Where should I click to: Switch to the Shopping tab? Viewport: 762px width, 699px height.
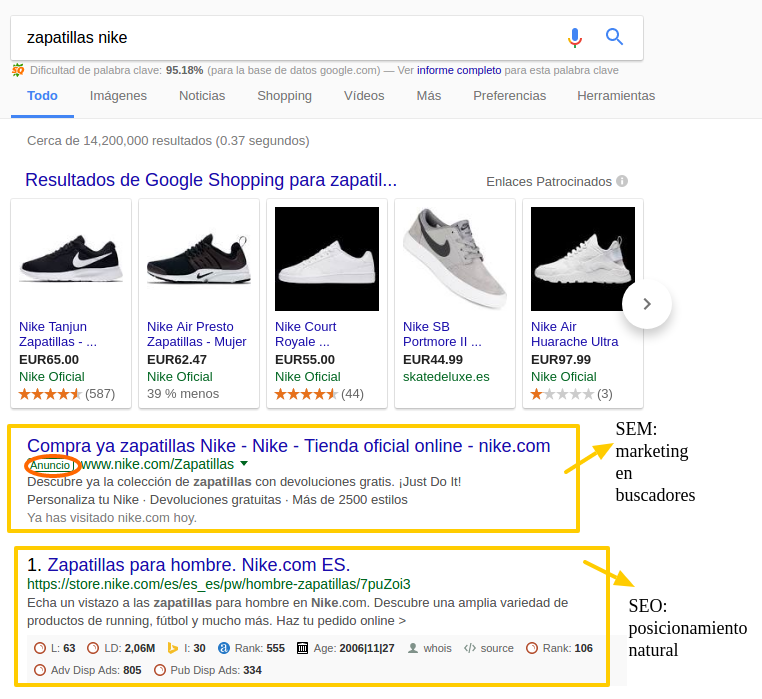284,96
